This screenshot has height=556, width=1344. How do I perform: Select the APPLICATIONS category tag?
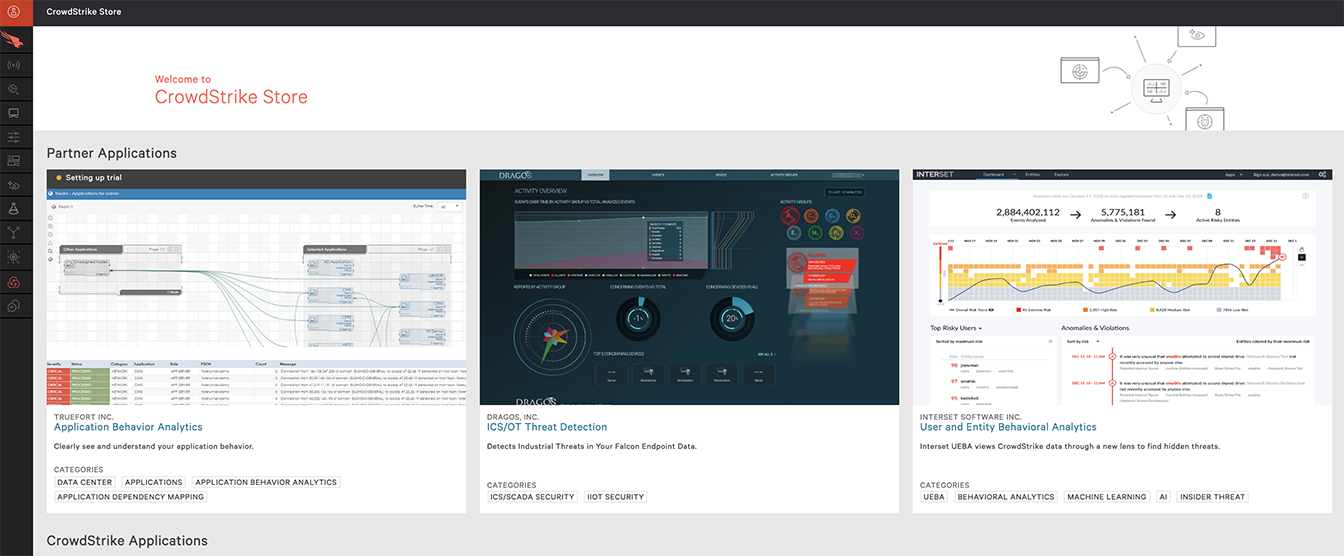154,482
